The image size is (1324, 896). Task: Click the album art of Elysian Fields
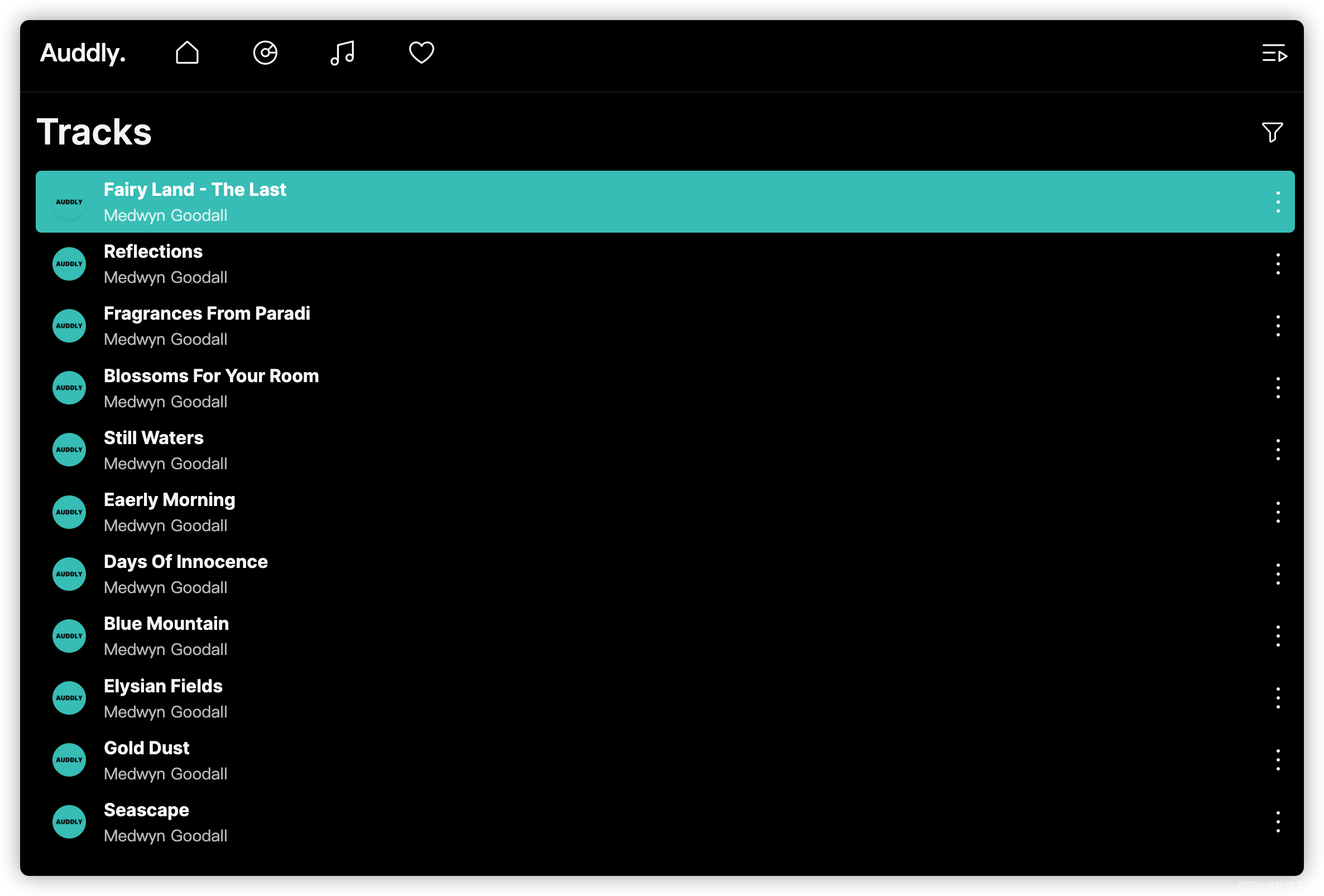click(70, 699)
